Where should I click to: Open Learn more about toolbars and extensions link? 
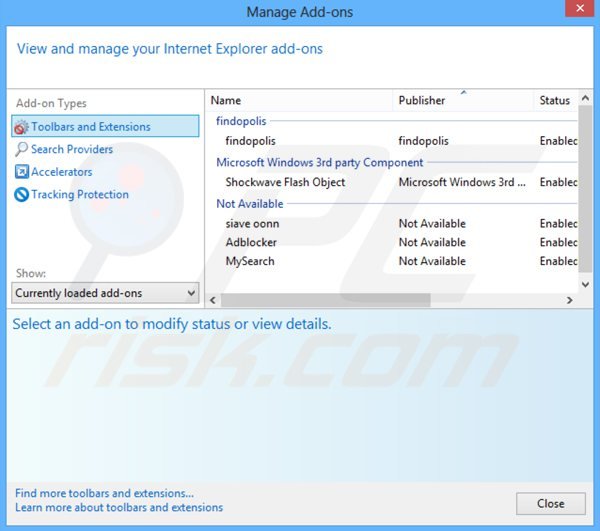point(119,507)
